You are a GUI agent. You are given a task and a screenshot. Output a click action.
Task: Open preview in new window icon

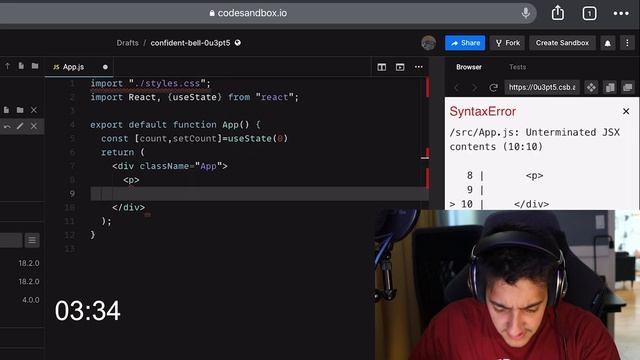point(628,87)
